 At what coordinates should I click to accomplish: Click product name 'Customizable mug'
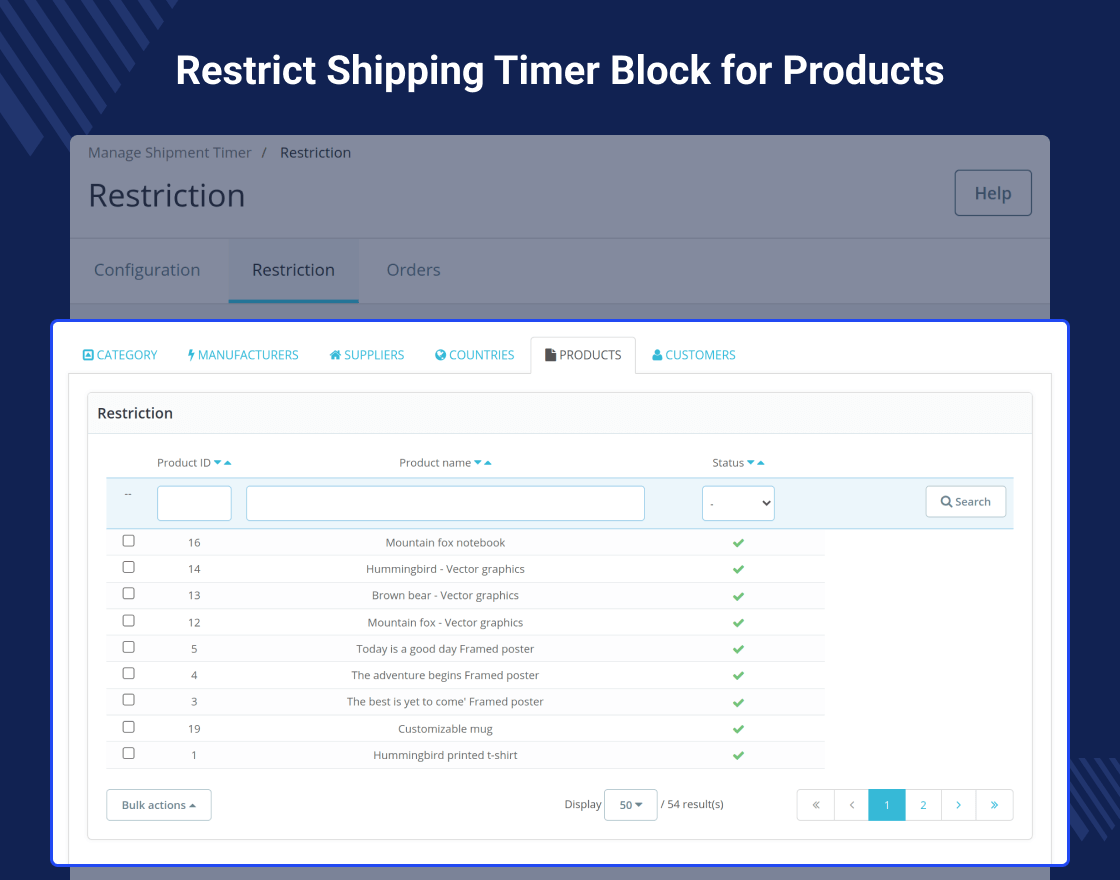click(445, 729)
